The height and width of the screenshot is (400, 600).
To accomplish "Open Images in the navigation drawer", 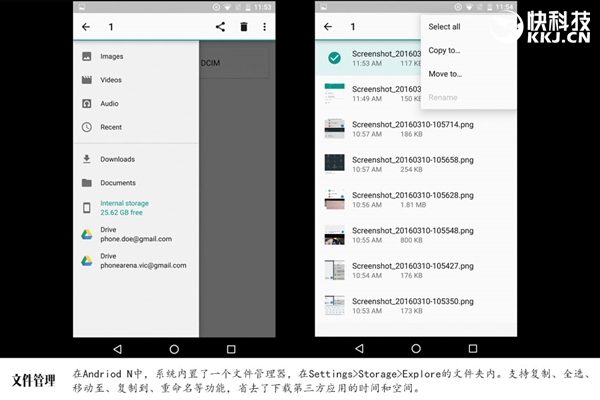I will coord(111,56).
